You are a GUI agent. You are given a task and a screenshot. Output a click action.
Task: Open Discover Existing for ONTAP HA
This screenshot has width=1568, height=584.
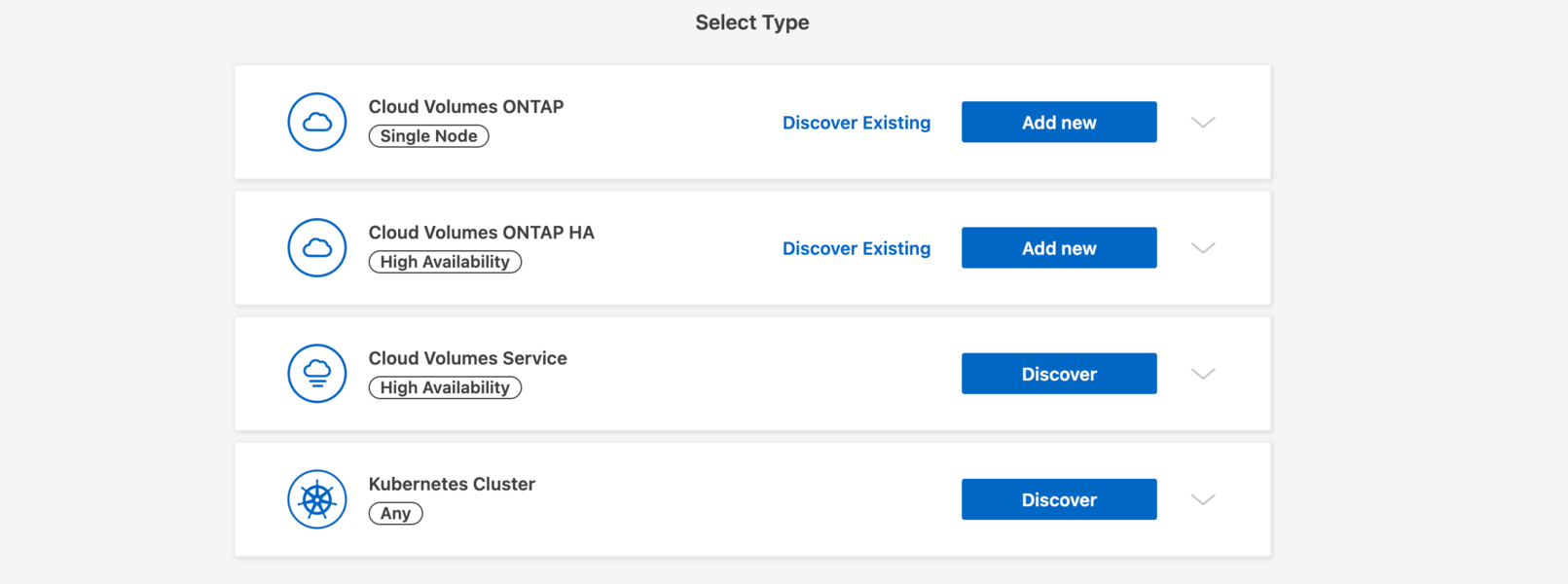pos(857,248)
